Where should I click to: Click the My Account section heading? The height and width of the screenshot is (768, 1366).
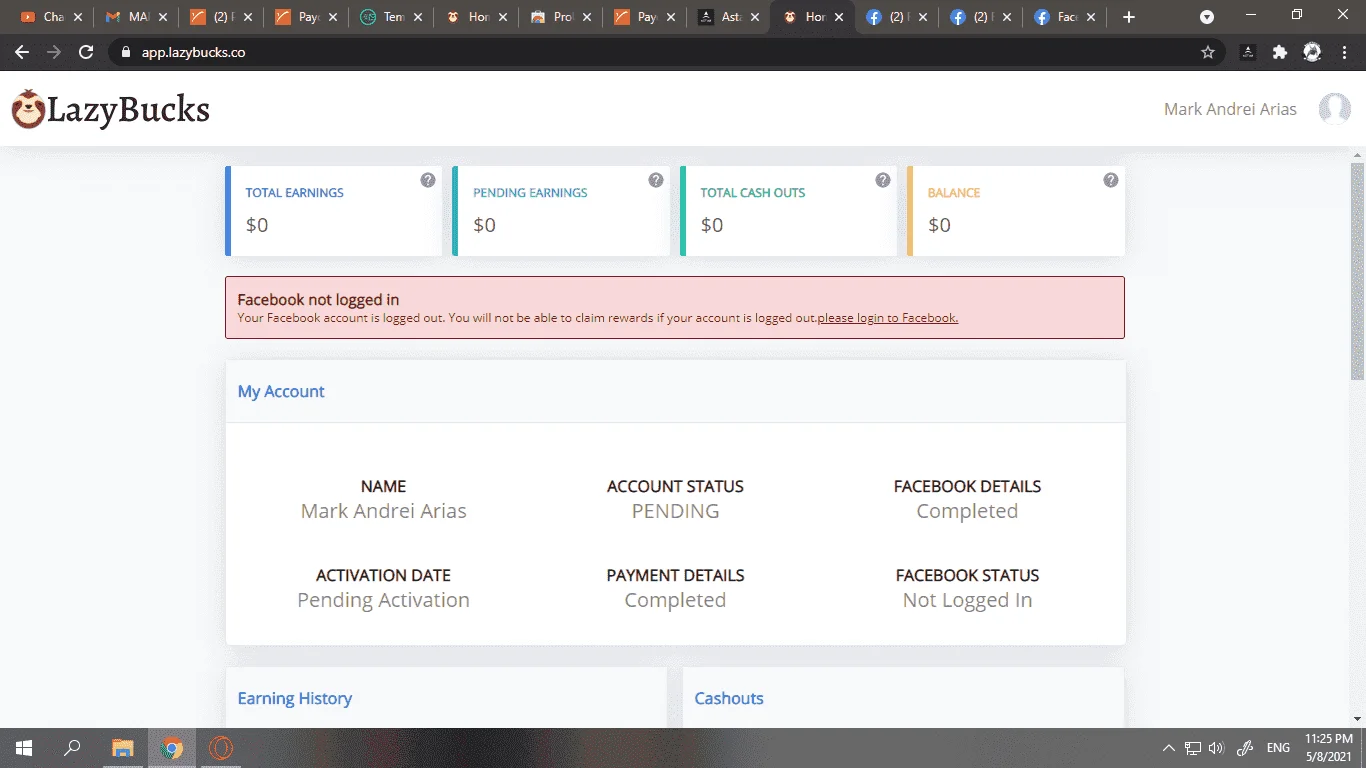pyautogui.click(x=281, y=391)
